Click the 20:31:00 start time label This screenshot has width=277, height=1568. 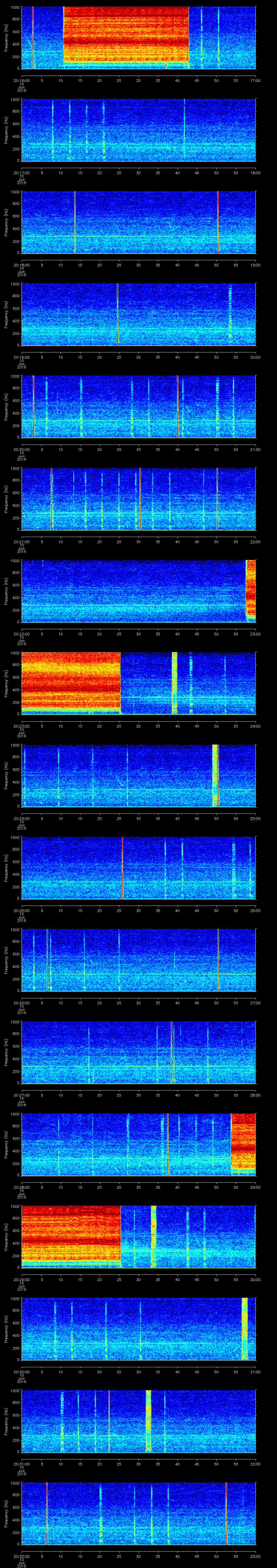coord(21,1464)
